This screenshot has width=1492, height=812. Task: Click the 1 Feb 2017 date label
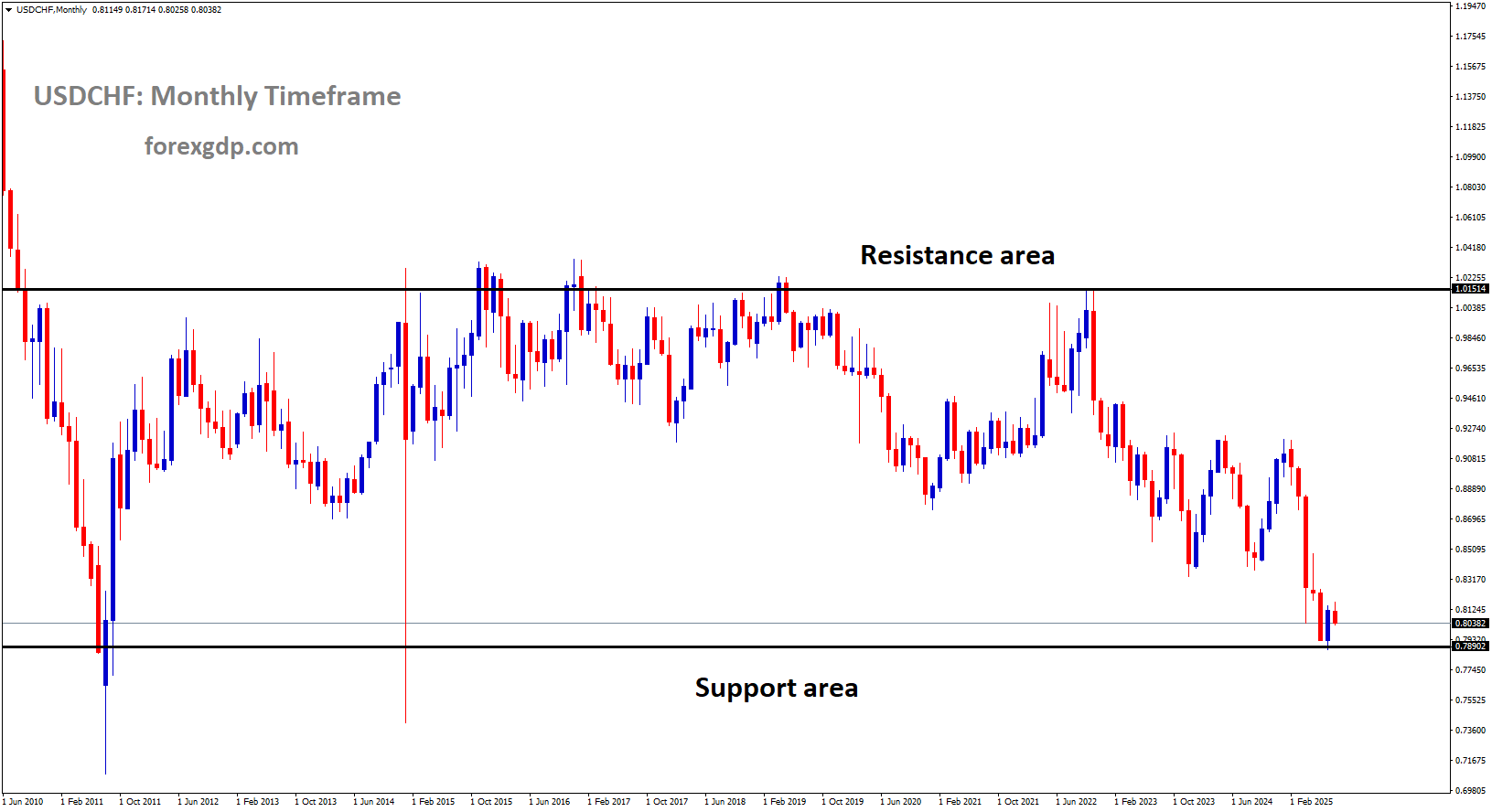(x=609, y=802)
